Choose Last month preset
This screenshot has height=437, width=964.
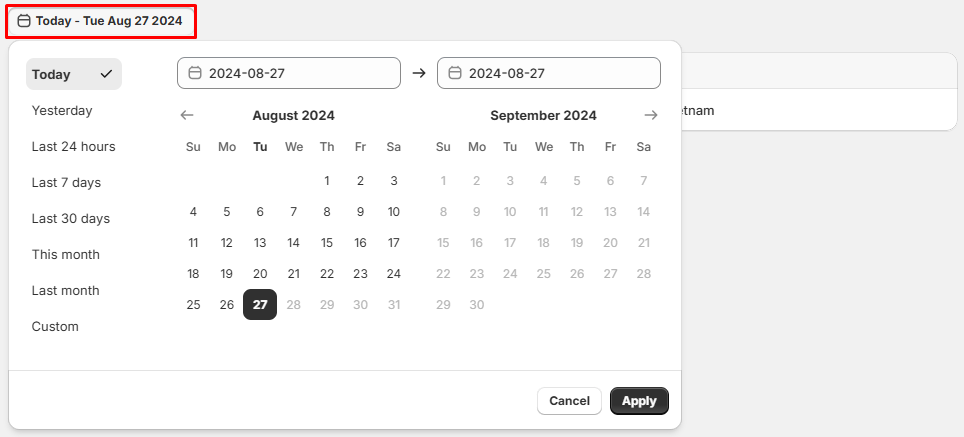[x=65, y=290]
